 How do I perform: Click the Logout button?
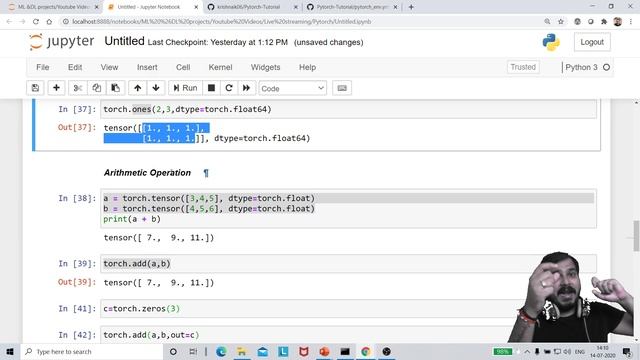tap(592, 42)
